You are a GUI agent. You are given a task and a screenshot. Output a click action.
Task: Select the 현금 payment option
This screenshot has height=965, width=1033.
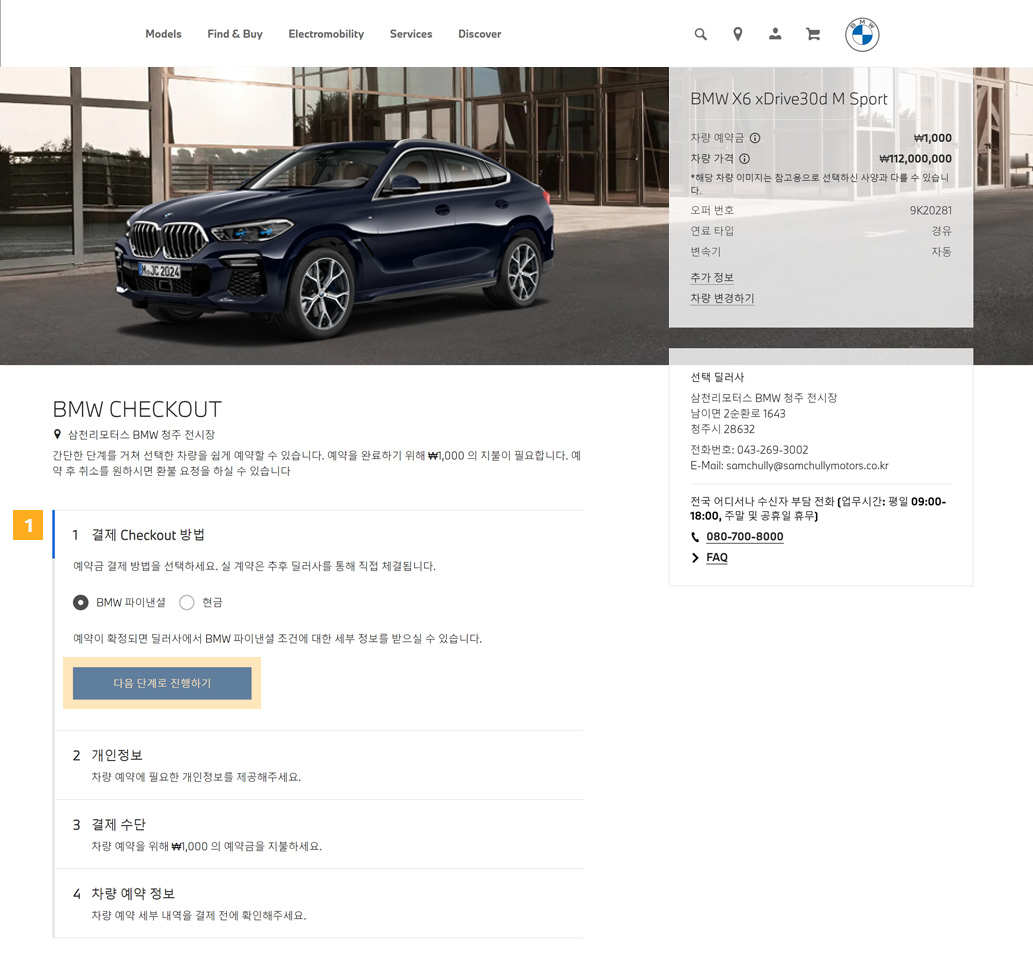[187, 602]
